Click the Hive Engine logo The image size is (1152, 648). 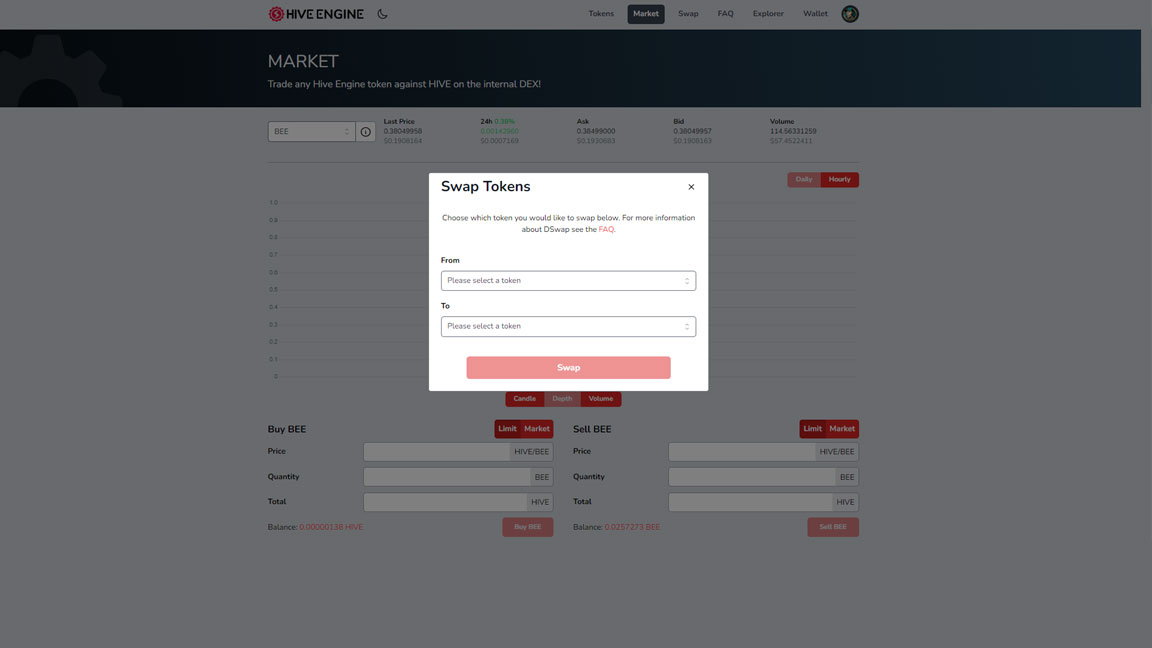click(316, 14)
